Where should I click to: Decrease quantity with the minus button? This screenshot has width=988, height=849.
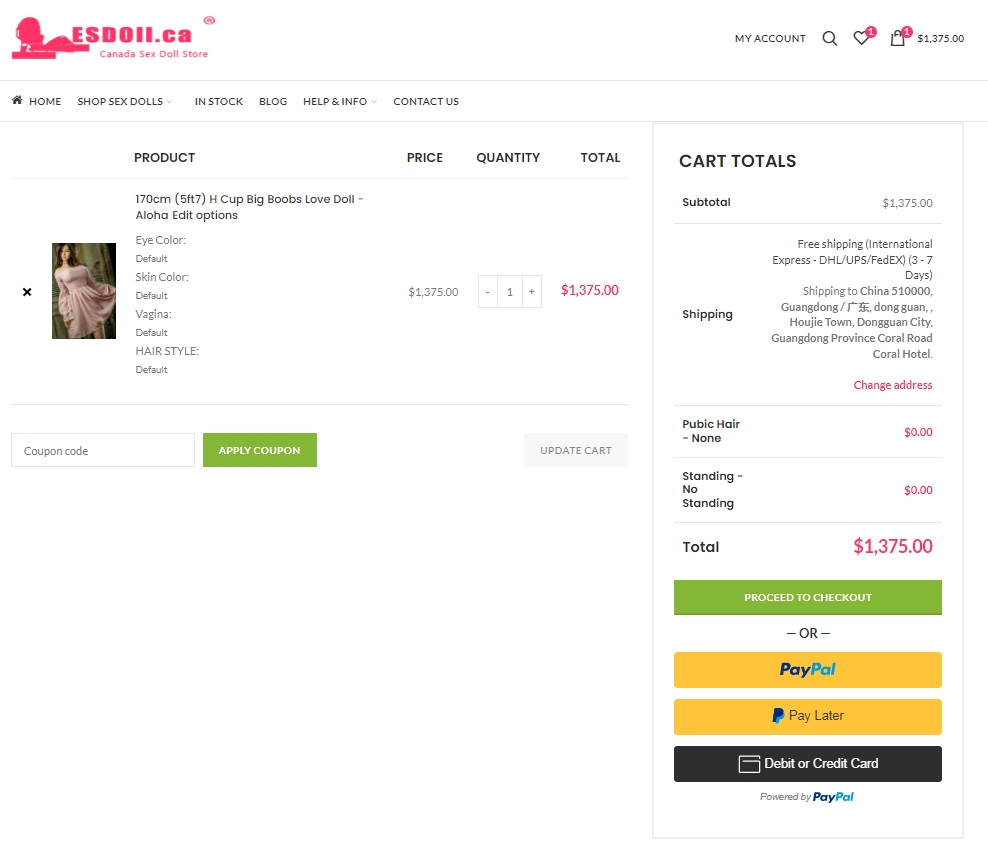click(488, 292)
